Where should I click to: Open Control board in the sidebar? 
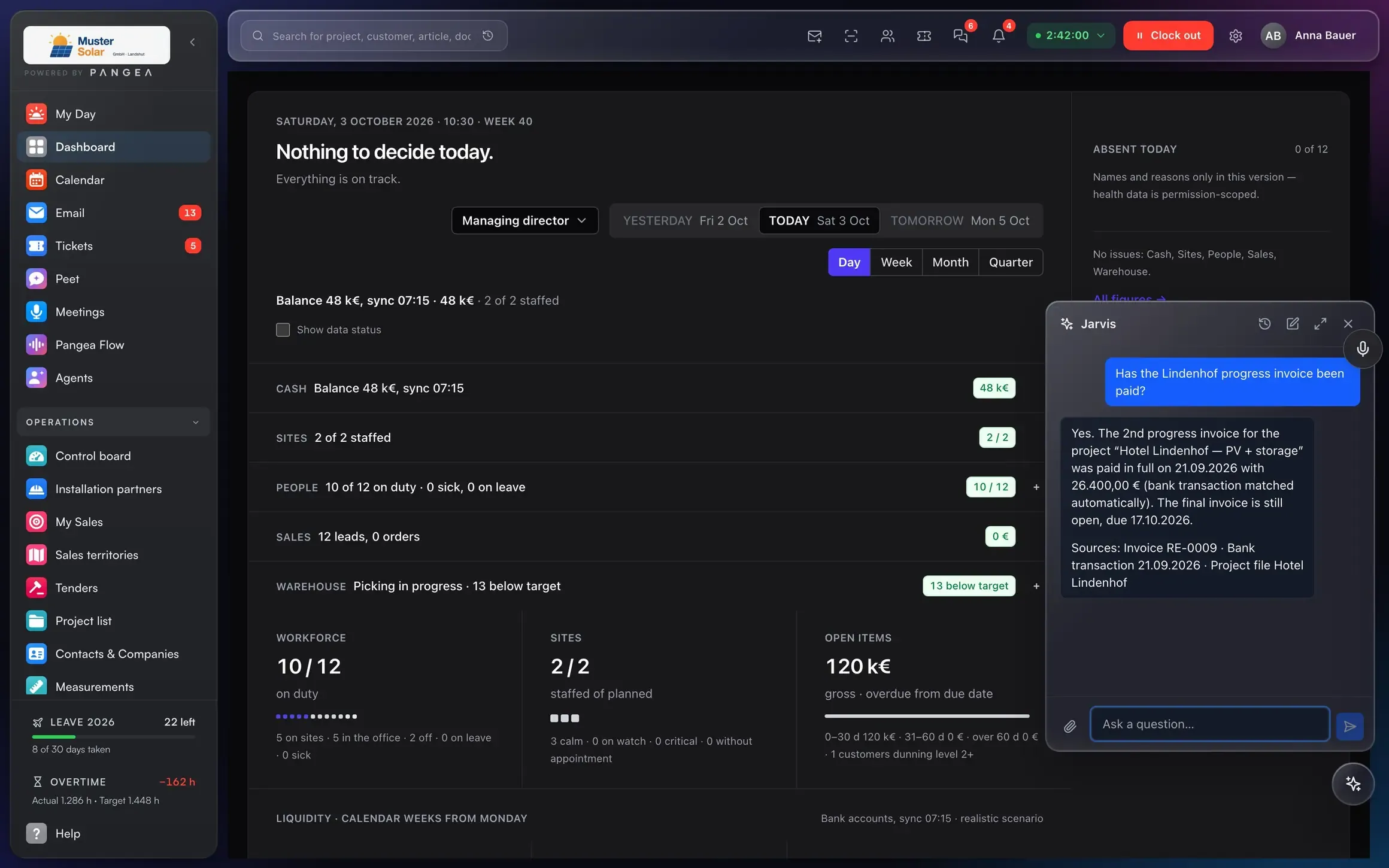coord(114,456)
